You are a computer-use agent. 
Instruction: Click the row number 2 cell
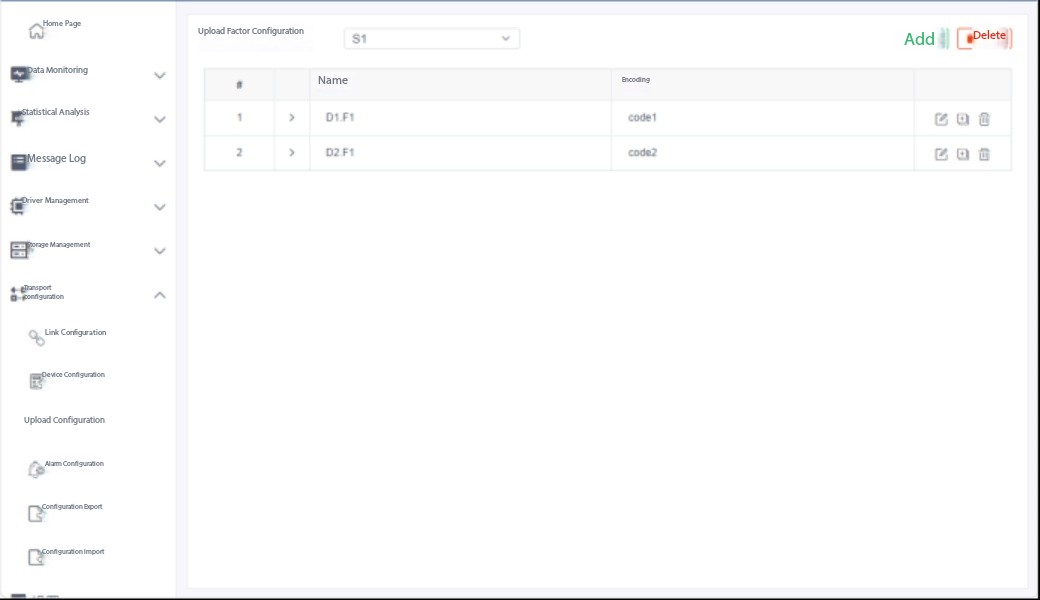click(x=239, y=152)
